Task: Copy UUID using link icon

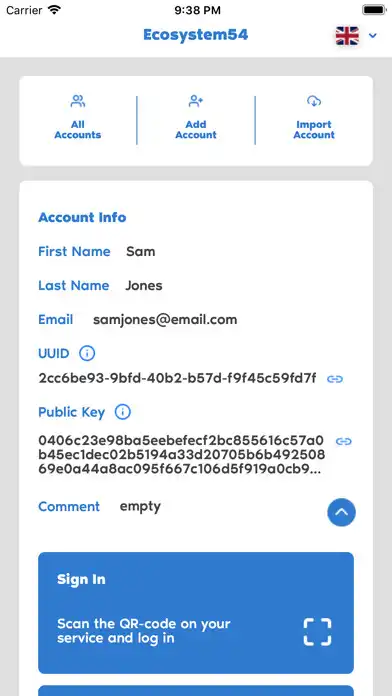Action: pos(335,379)
